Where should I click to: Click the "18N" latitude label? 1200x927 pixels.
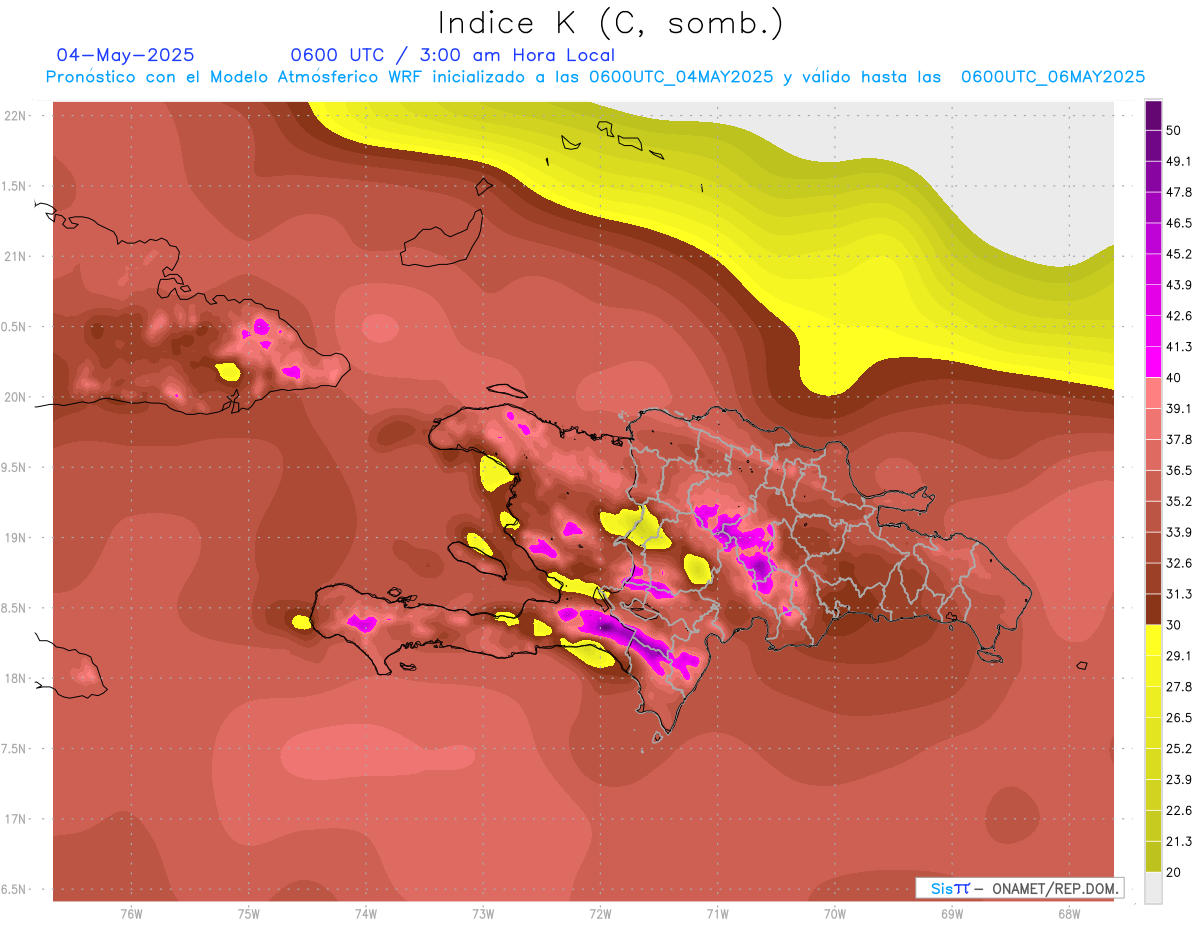[15, 679]
